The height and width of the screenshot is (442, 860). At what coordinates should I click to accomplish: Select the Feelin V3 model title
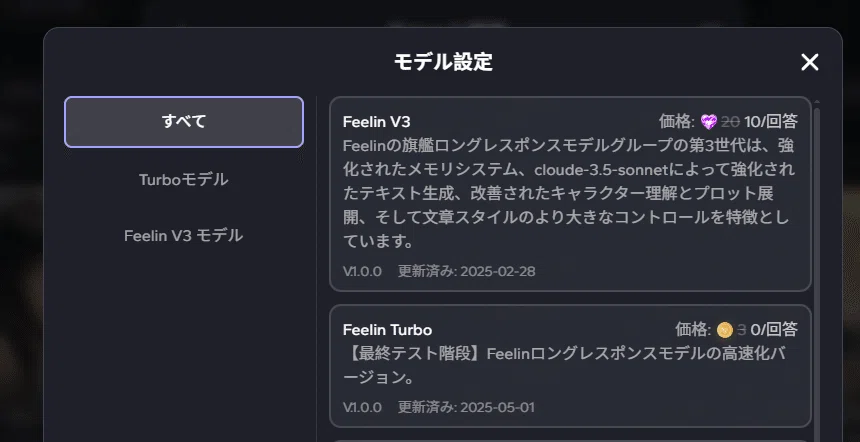click(x=376, y=122)
